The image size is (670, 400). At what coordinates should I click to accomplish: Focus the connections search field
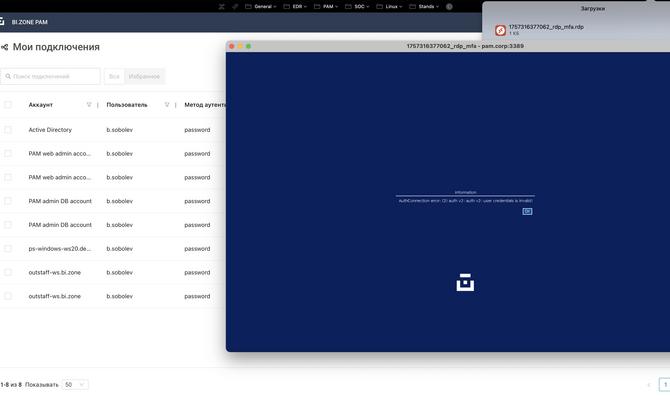(x=50, y=76)
